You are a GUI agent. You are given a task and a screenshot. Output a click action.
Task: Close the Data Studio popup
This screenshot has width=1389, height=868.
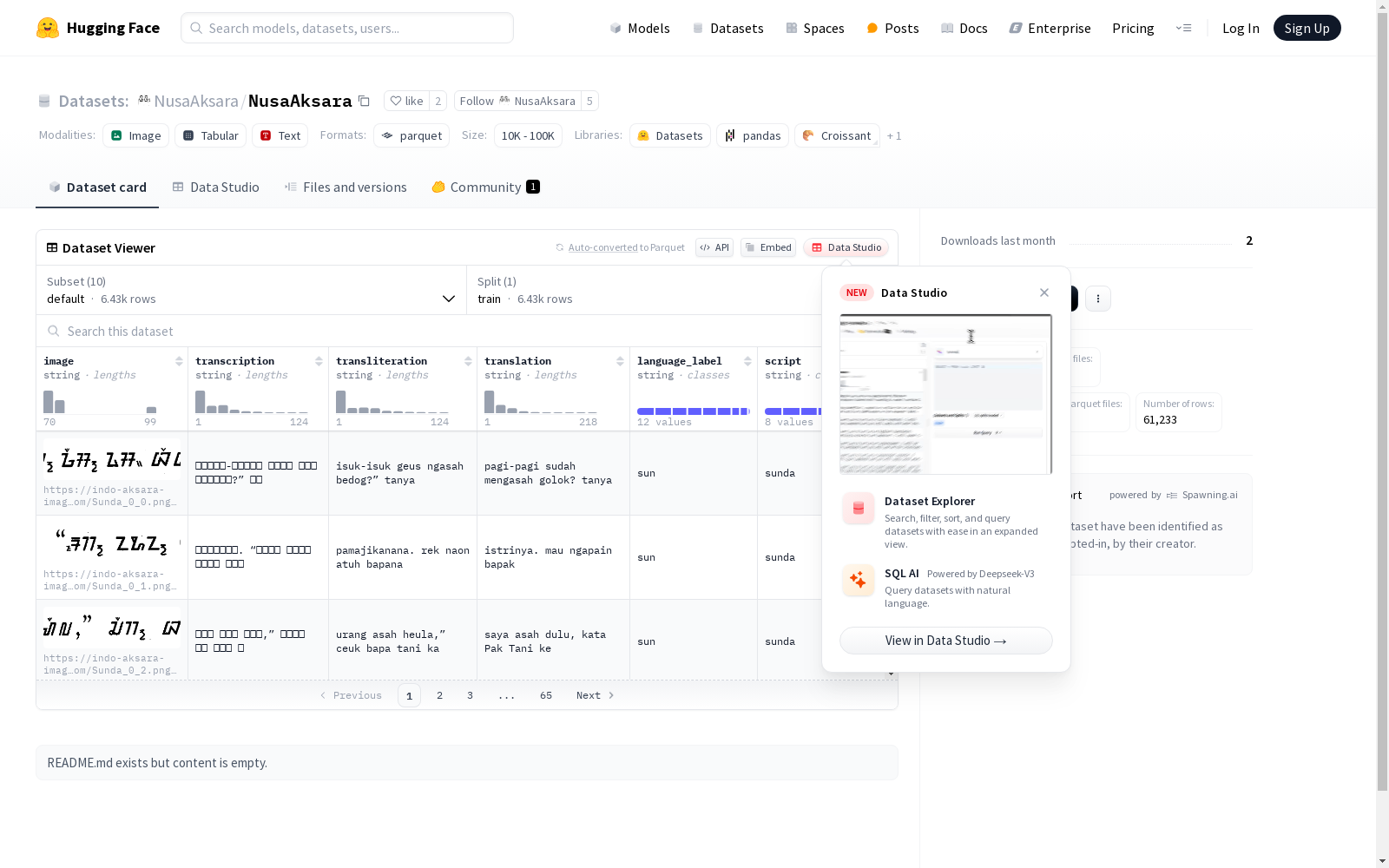pyautogui.click(x=1044, y=293)
